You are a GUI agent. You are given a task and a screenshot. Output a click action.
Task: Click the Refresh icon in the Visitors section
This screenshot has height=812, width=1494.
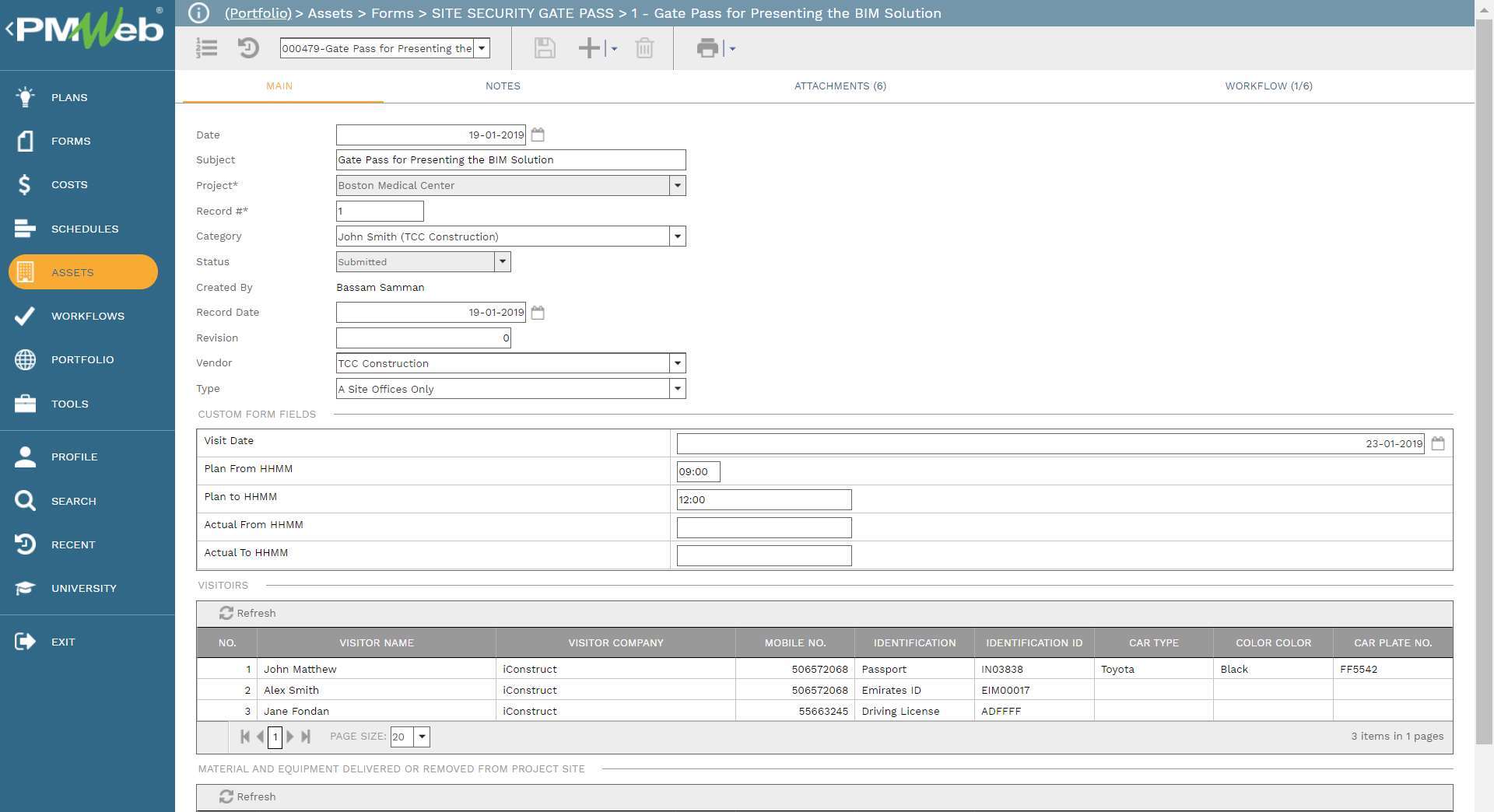[226, 613]
